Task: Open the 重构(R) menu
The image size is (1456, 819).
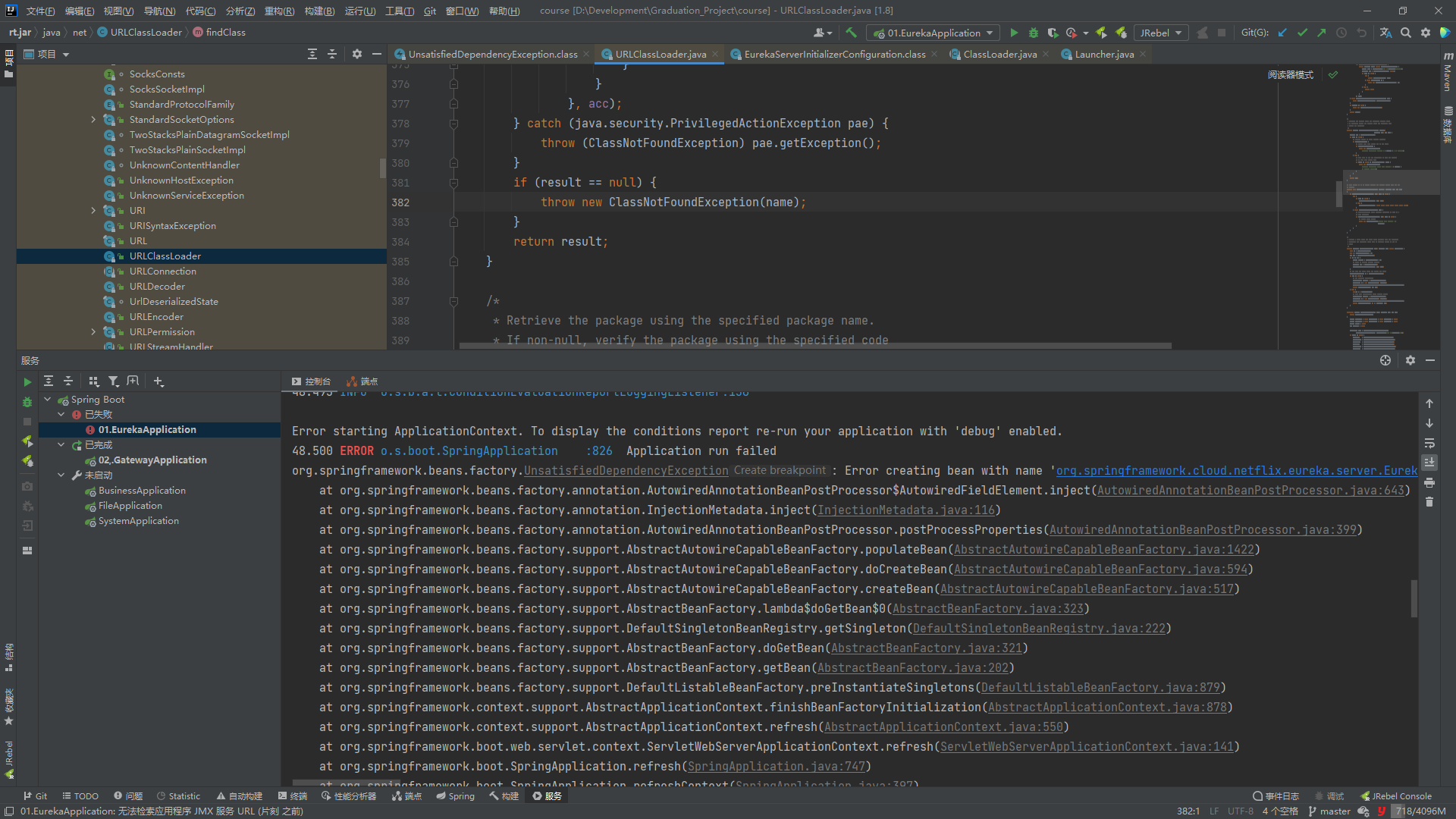Action: pos(279,11)
